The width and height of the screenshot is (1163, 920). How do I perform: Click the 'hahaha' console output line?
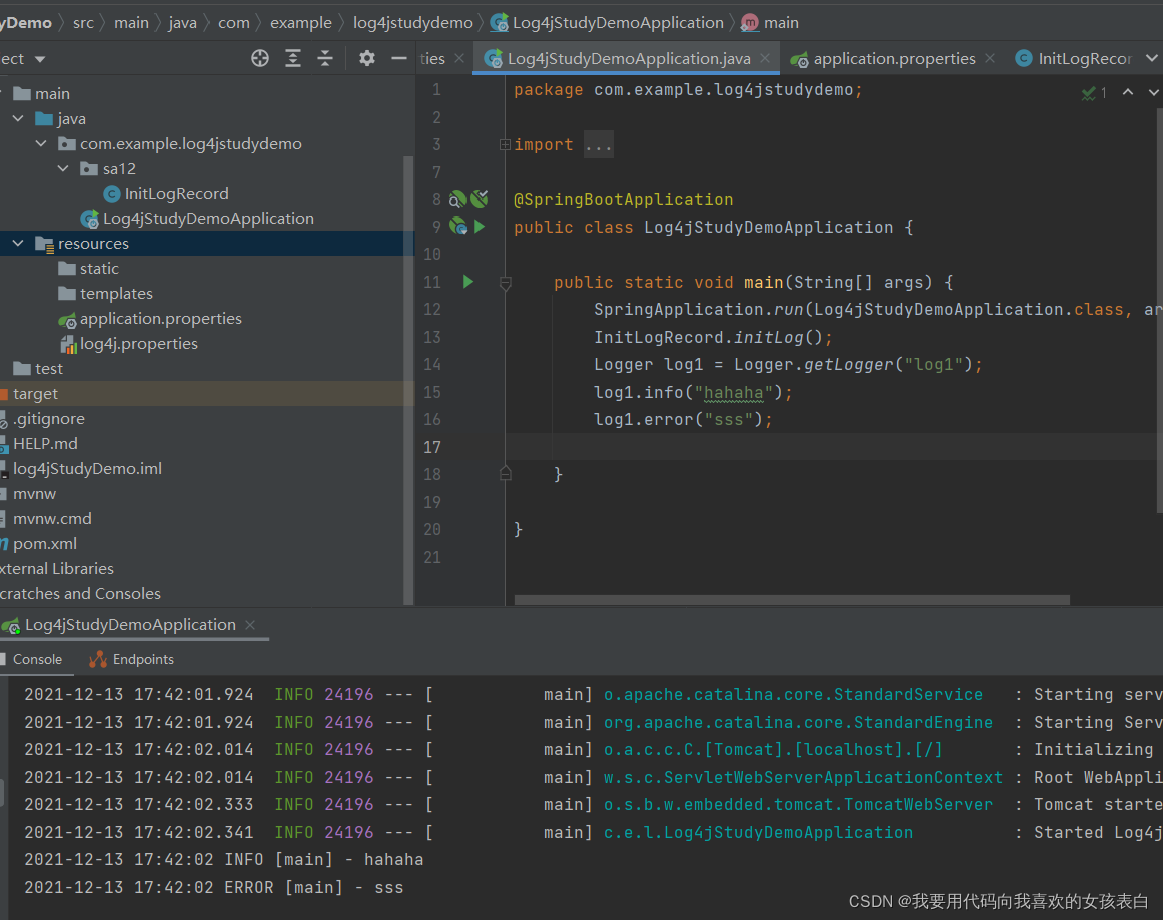[224, 860]
